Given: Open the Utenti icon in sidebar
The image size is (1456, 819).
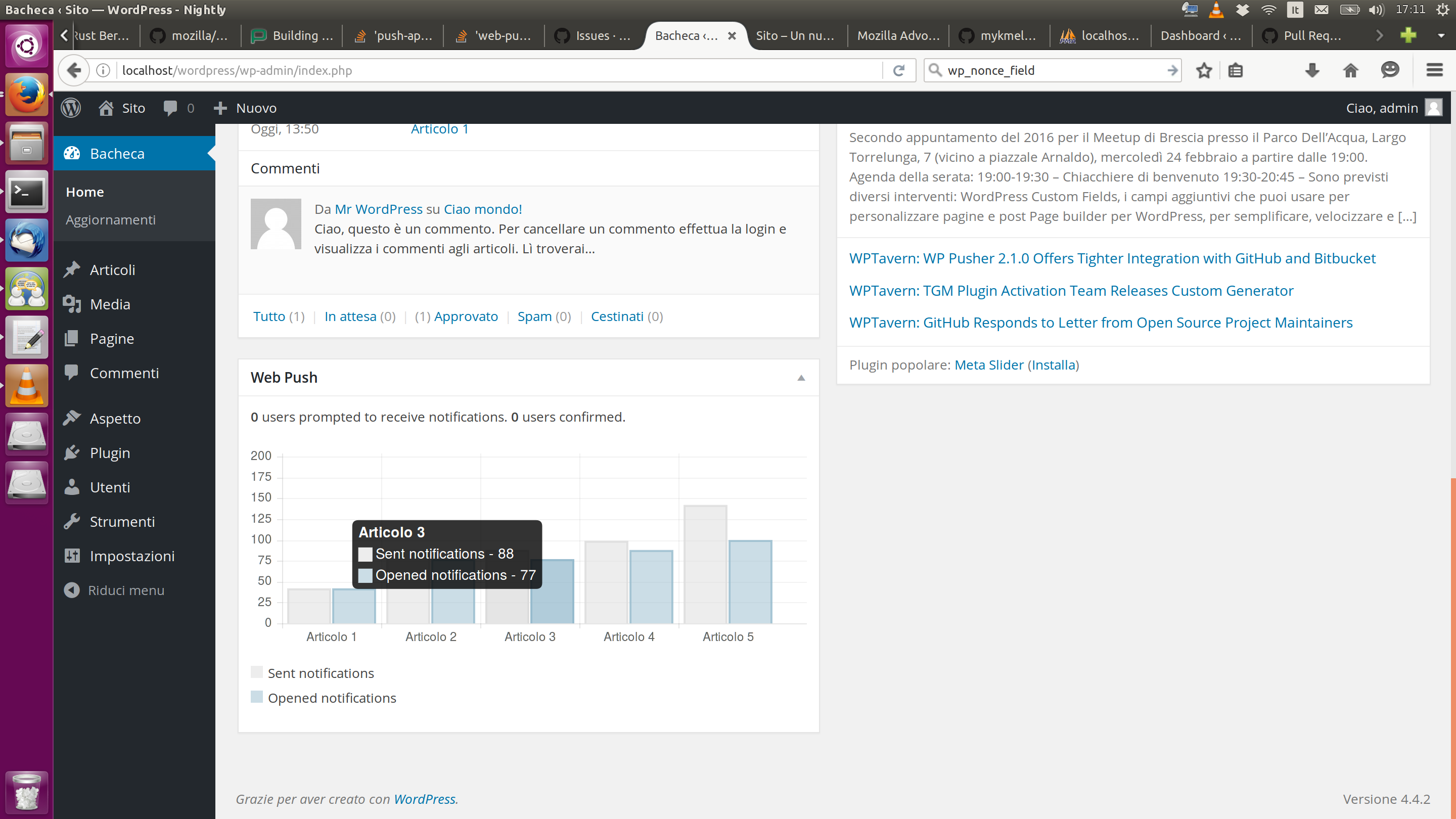Looking at the screenshot, I should tap(72, 487).
